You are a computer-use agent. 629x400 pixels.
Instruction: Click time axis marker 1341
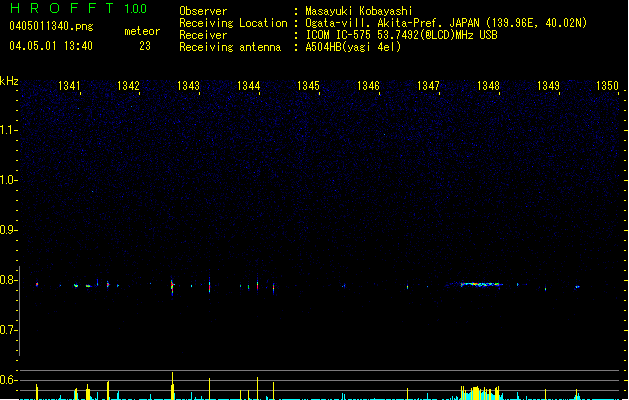point(69,86)
